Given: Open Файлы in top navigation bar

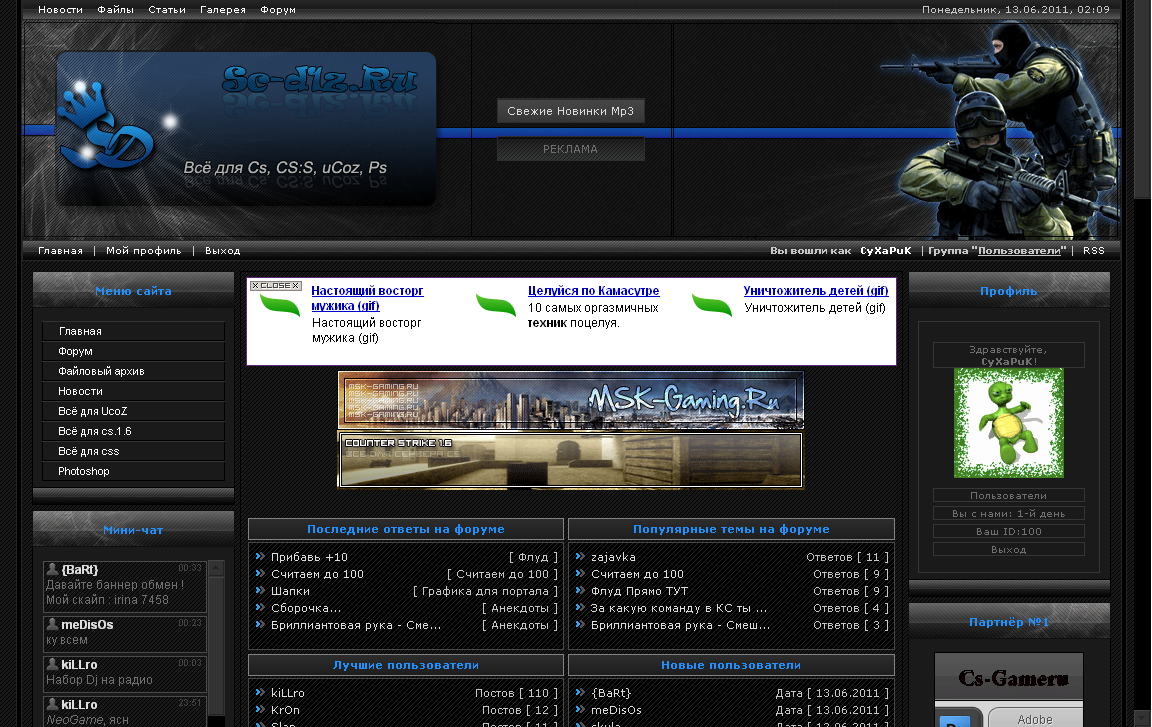Looking at the screenshot, I should (115, 10).
